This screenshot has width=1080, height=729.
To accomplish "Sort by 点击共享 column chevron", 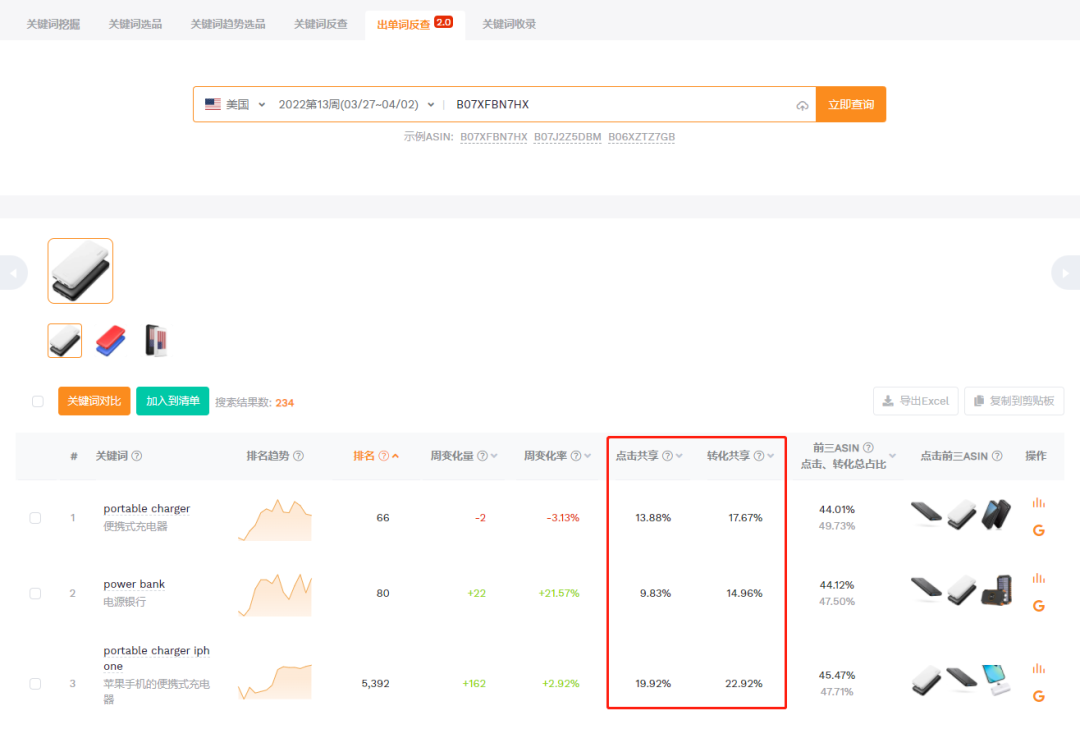I will click(679, 455).
